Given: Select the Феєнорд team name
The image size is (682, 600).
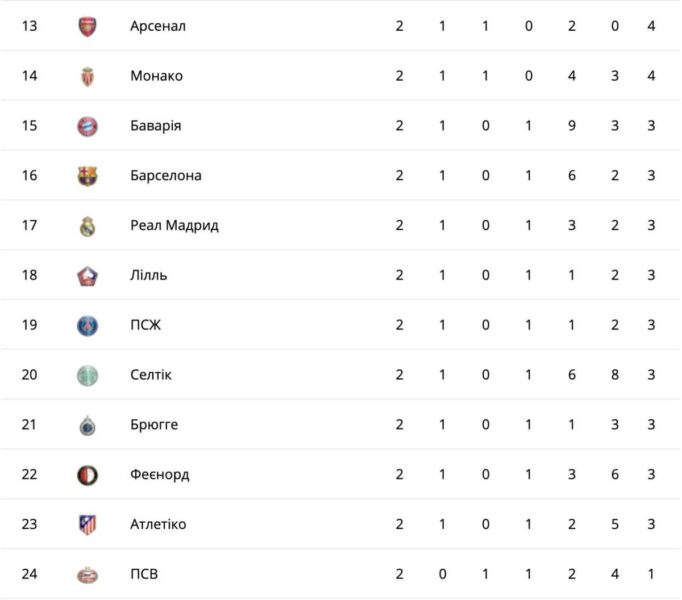Looking at the screenshot, I should point(160,474).
